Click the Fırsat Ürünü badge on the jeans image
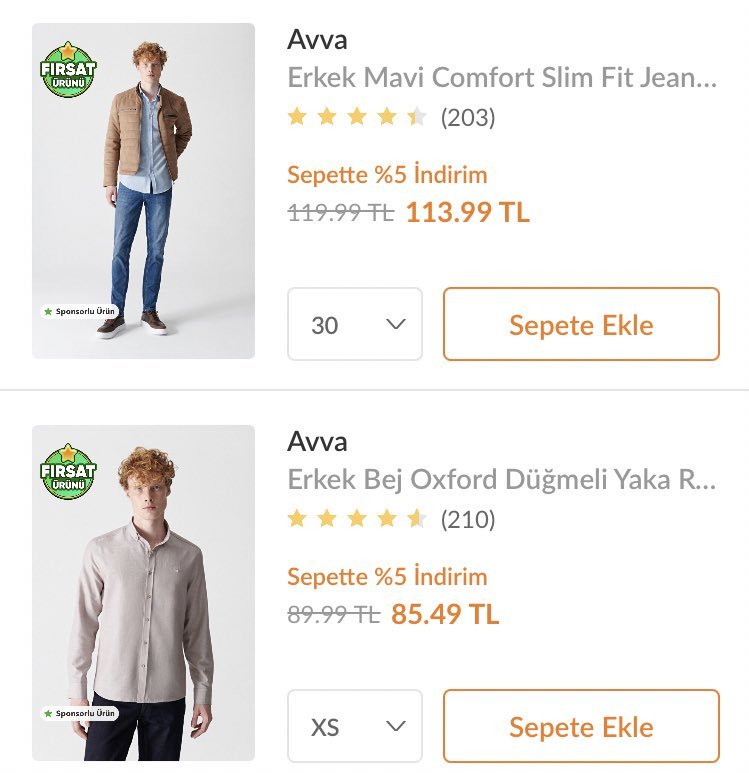This screenshot has height=773, width=749. [69, 69]
